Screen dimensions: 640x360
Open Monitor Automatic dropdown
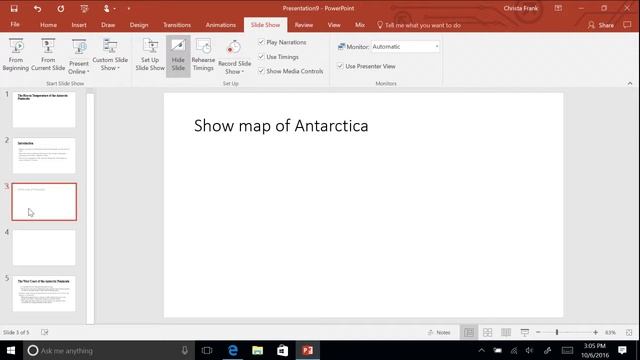[x=436, y=47]
